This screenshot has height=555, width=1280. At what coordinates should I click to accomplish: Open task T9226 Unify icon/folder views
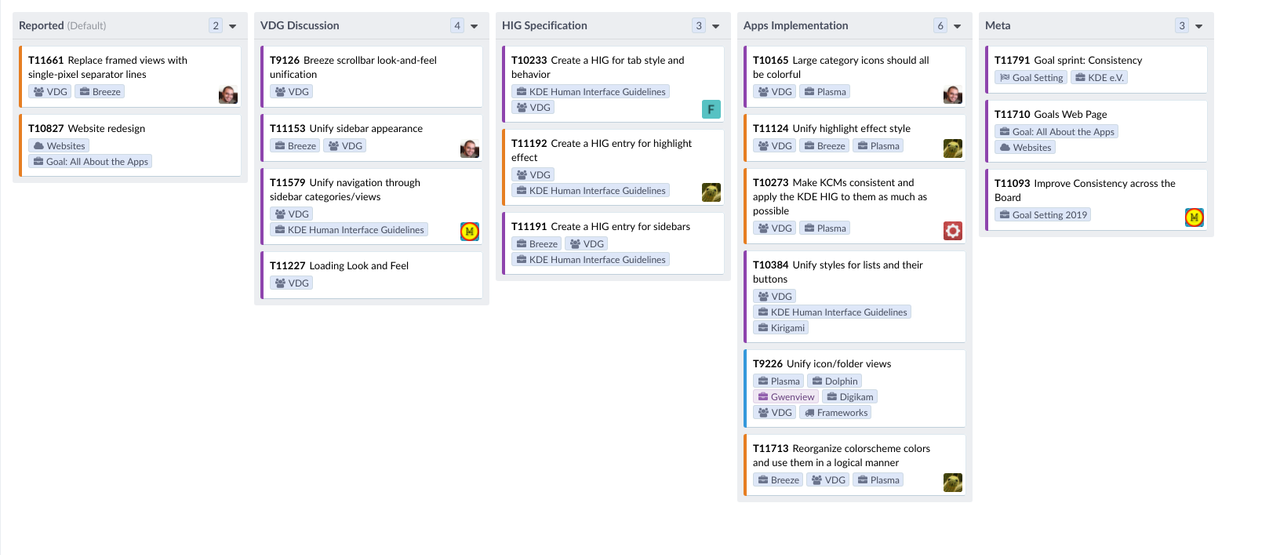pyautogui.click(x=822, y=364)
